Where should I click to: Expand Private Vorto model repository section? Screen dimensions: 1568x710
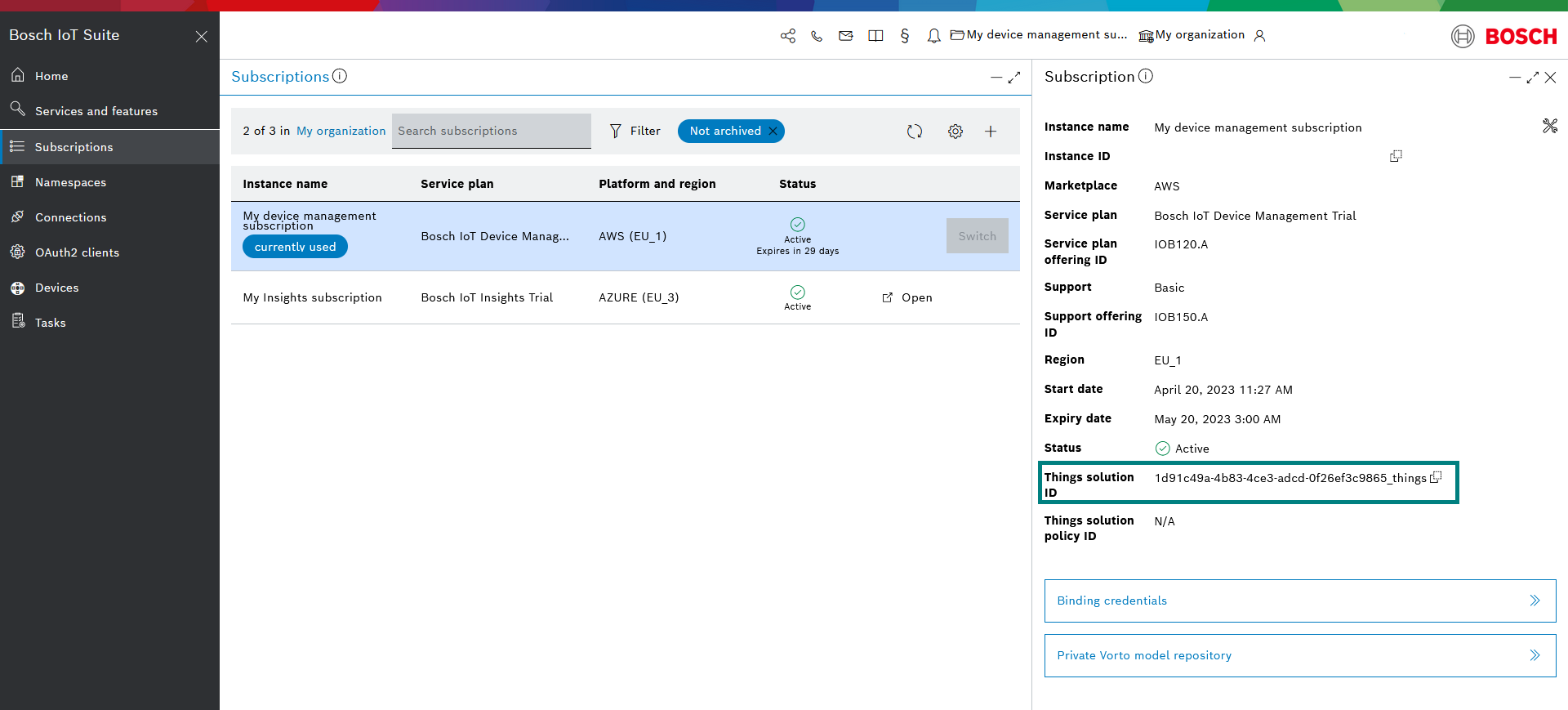click(x=1300, y=655)
